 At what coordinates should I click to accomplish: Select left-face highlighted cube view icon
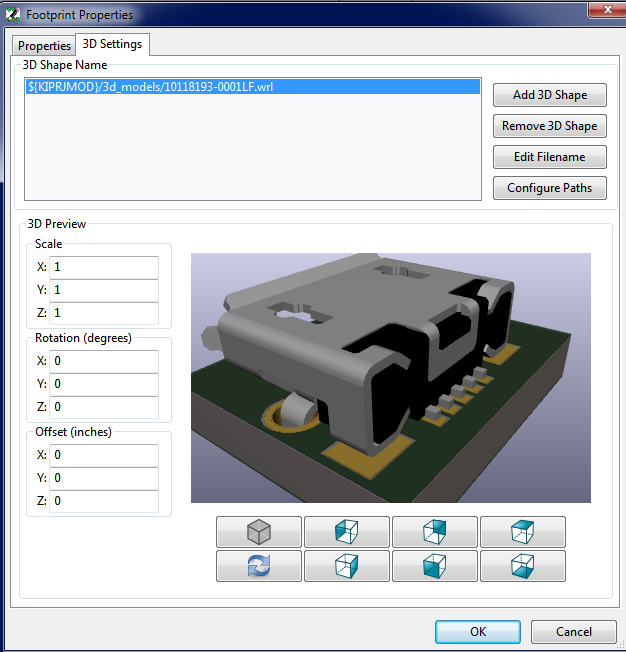(346, 531)
